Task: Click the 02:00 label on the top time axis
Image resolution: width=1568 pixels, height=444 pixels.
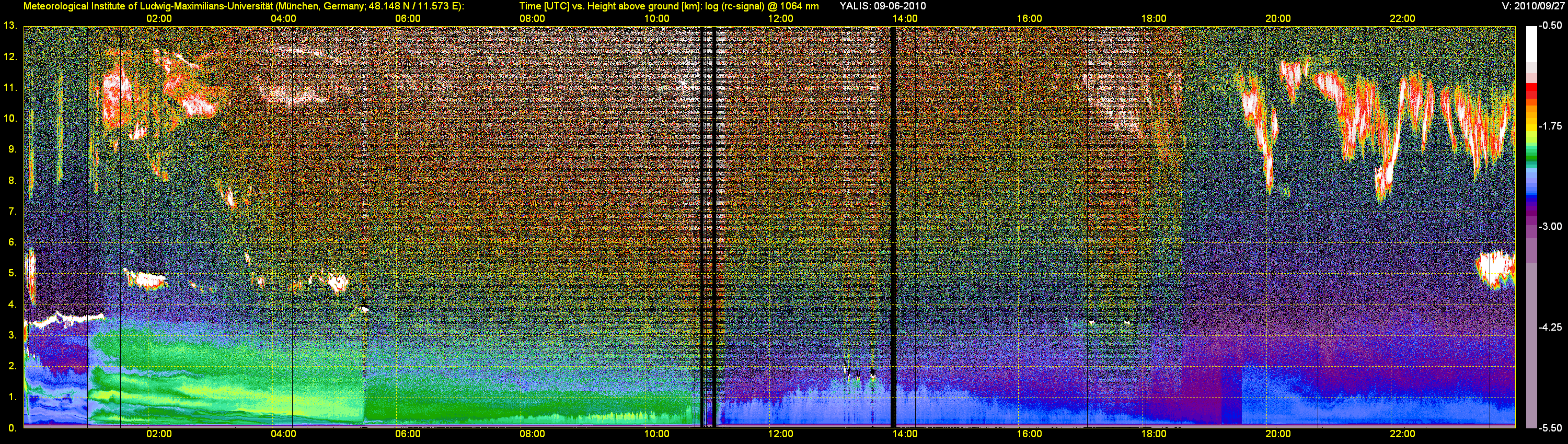Action: point(159,19)
